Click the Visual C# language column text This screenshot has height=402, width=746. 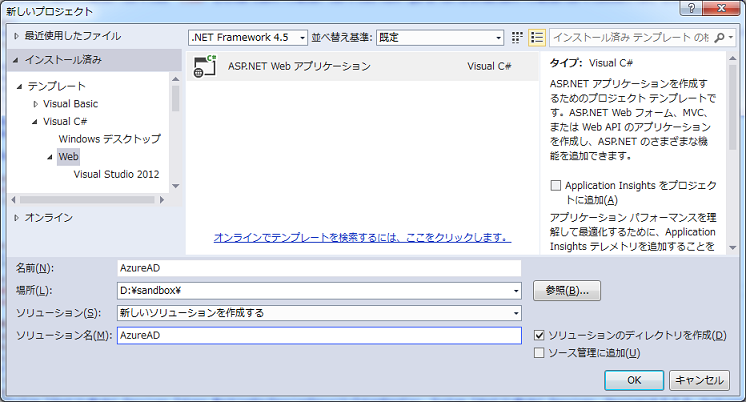(489, 67)
